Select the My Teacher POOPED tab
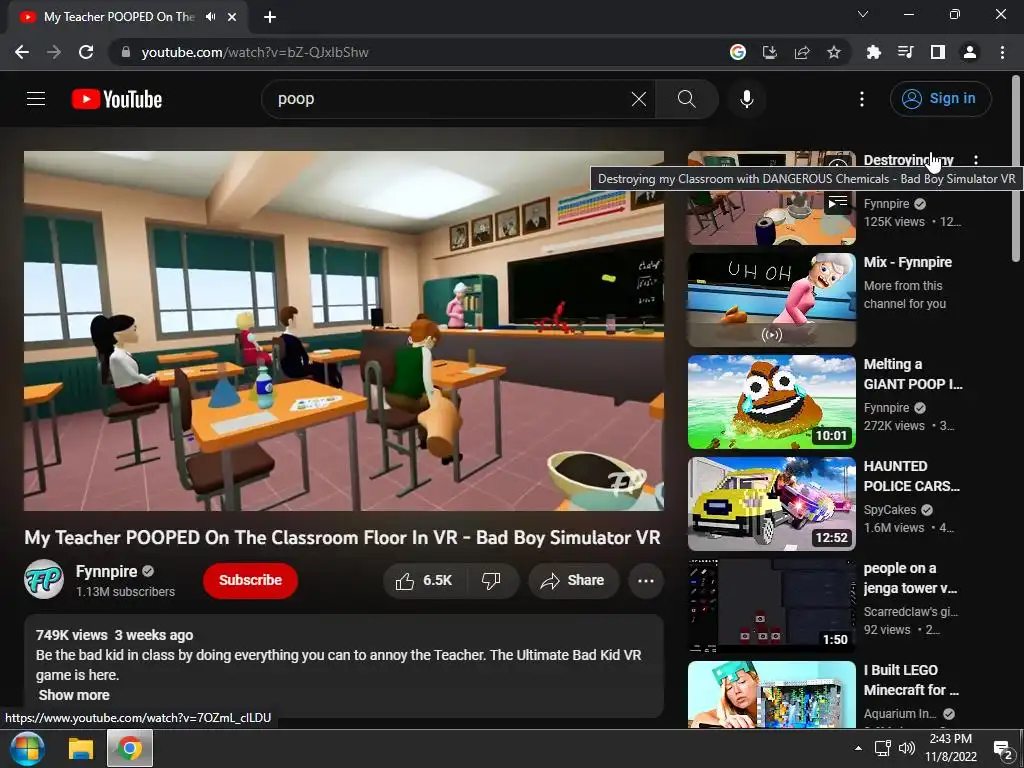Screen dimensions: 1024x768 pyautogui.click(x=119, y=17)
